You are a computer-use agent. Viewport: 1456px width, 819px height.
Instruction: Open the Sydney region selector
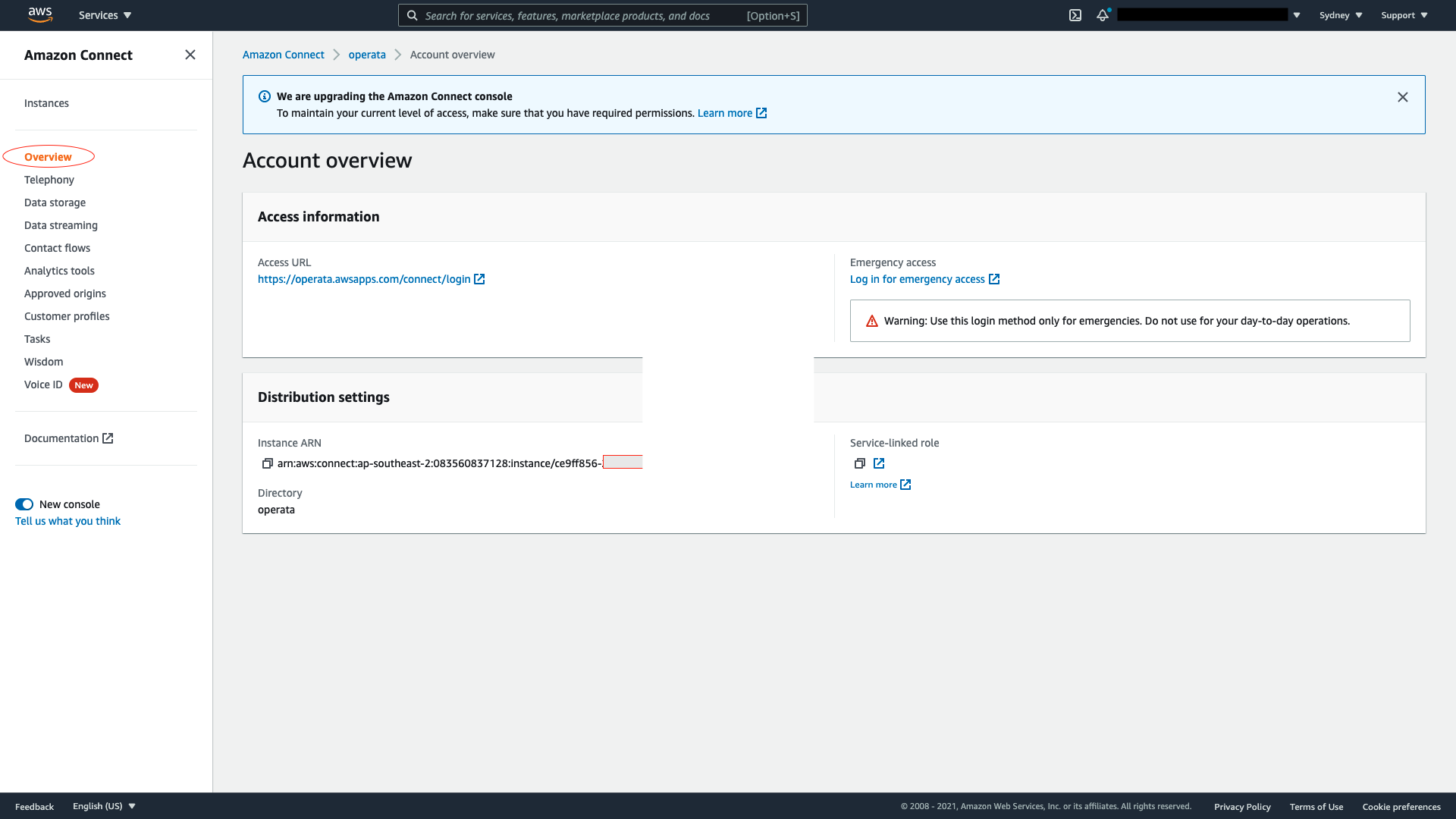pyautogui.click(x=1340, y=15)
